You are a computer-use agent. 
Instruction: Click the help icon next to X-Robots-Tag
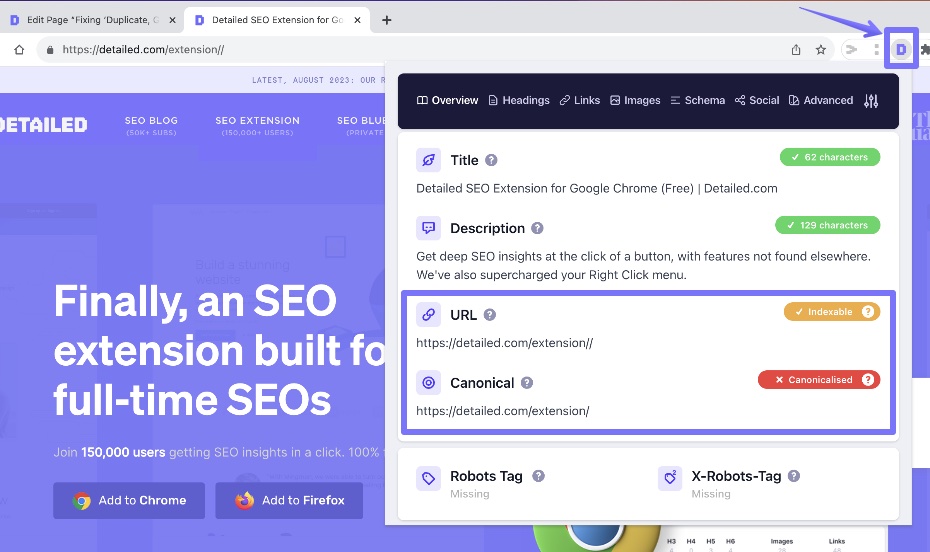(794, 476)
